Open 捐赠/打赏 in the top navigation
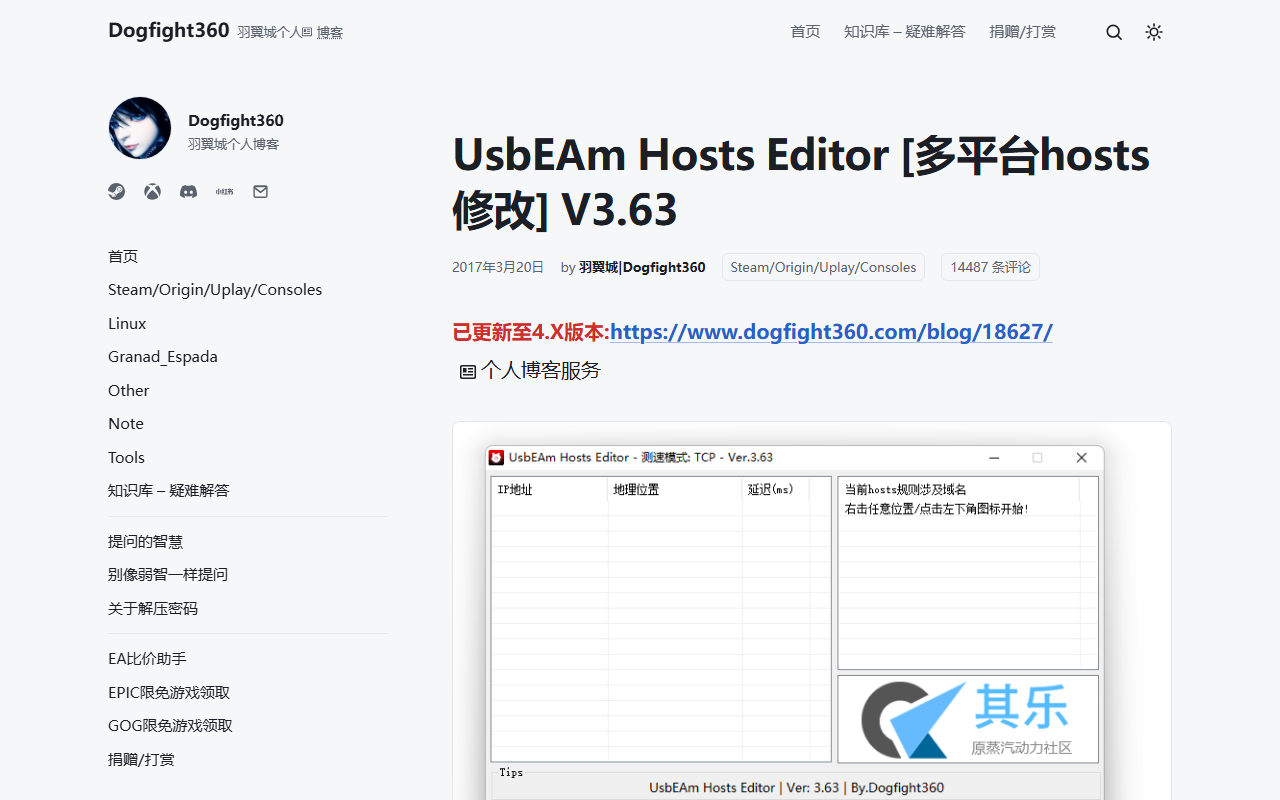Image resolution: width=1280 pixels, height=800 pixels. pos(1023,32)
